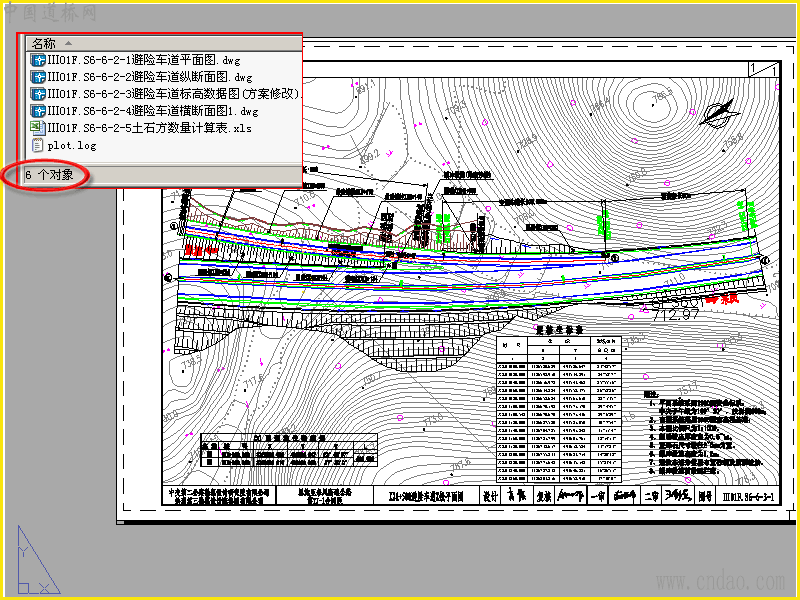Select the 避险车道平面图.dwg file icon

click(38, 60)
